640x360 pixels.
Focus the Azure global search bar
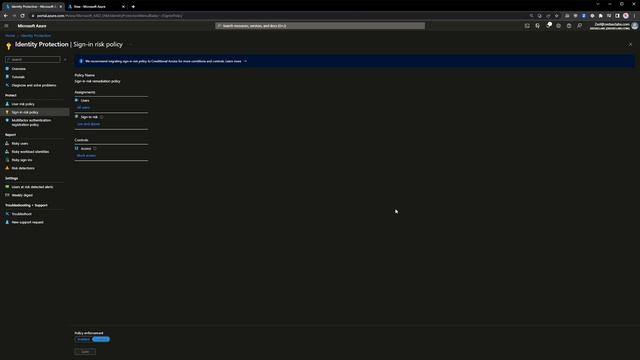pos(320,26)
